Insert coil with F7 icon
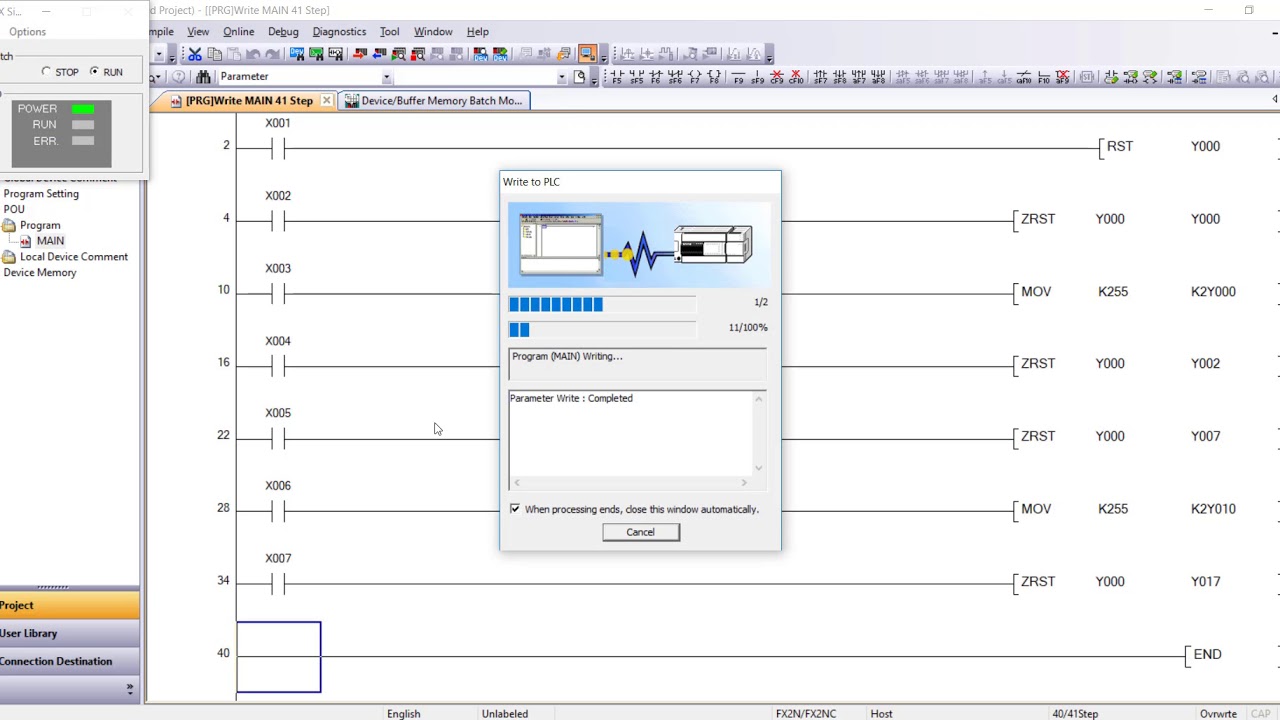Viewport: 1280px width, 720px height. (x=694, y=76)
